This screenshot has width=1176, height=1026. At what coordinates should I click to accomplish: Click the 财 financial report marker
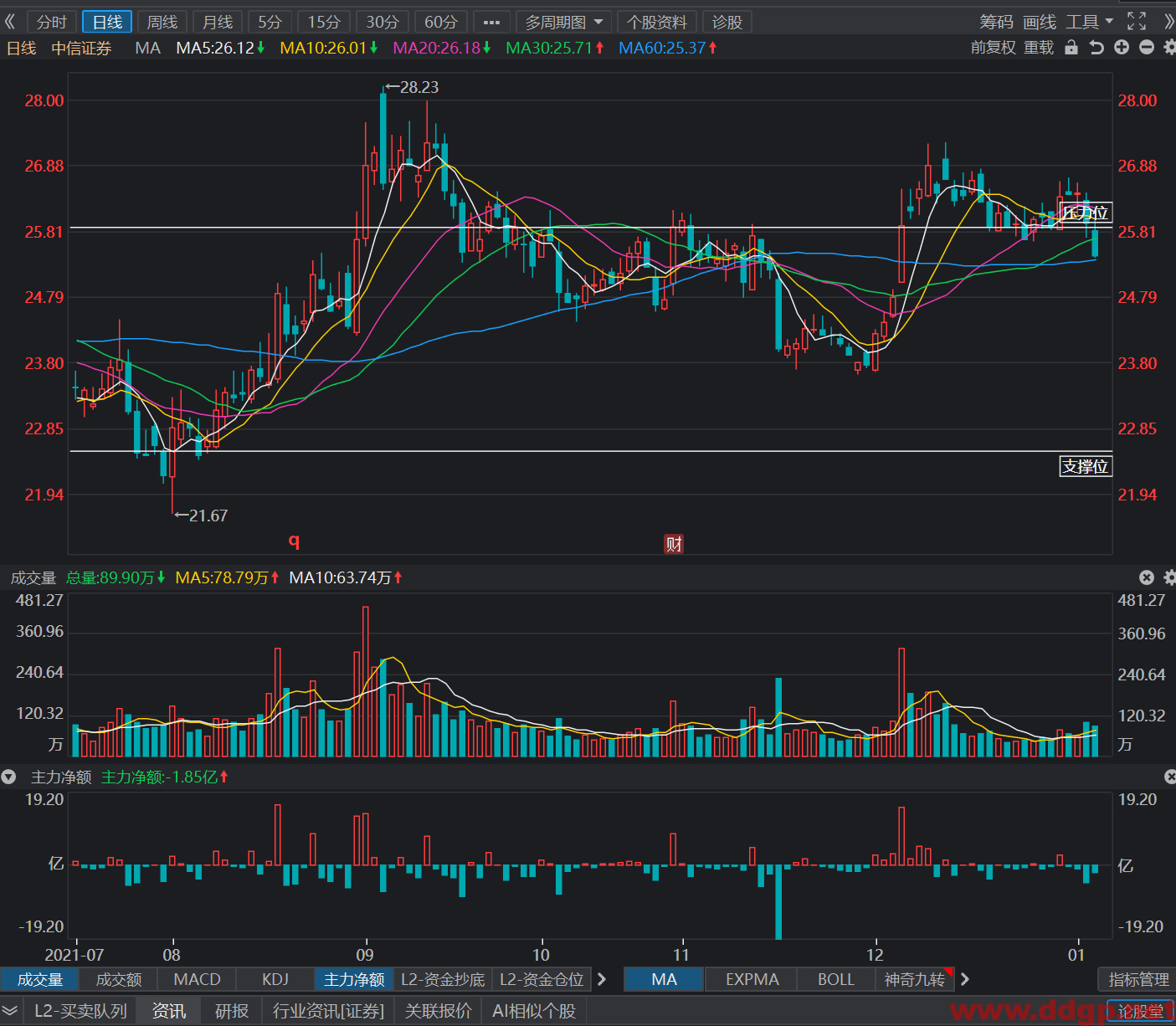point(674,544)
